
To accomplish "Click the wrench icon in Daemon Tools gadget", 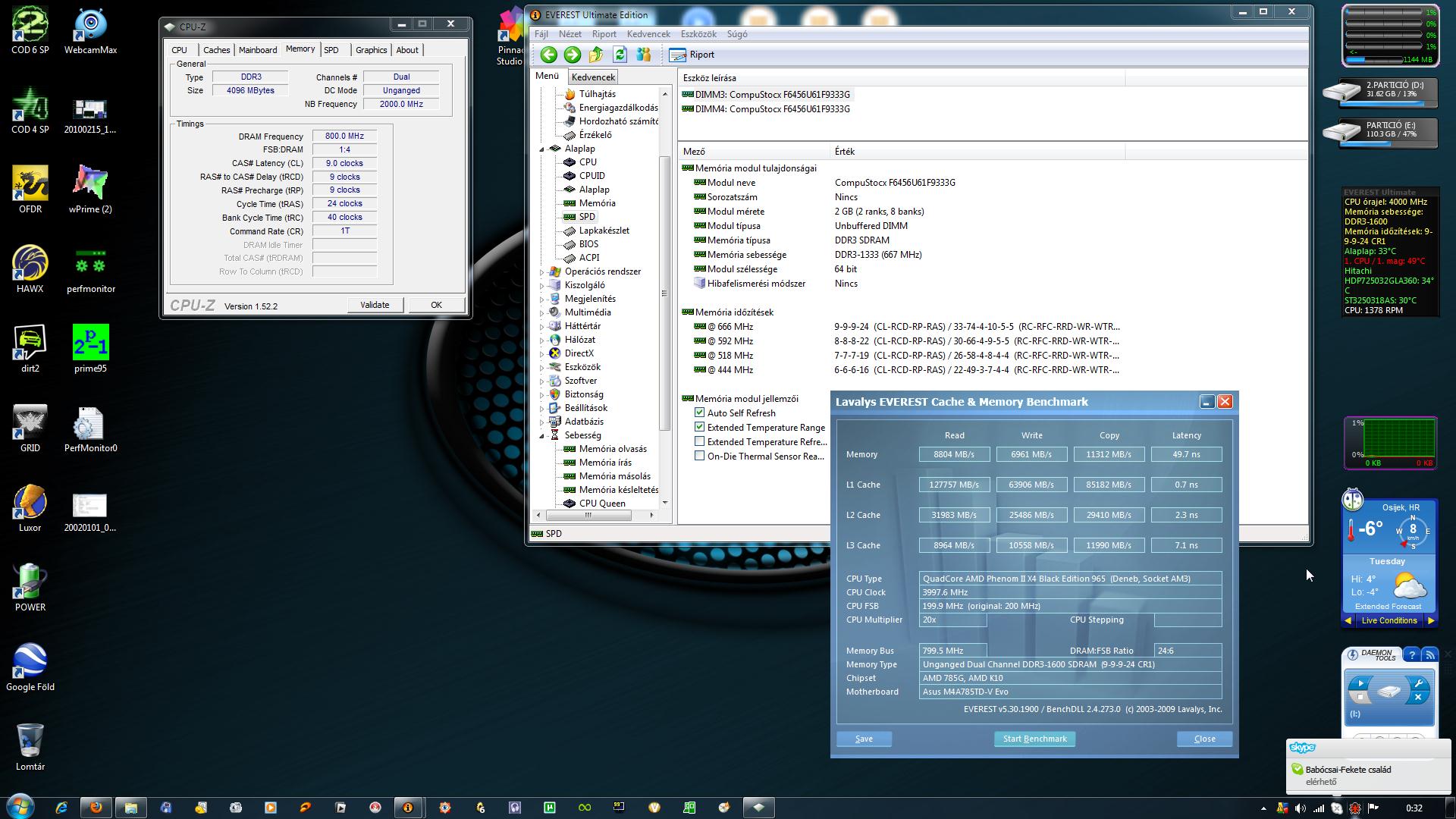I will coord(1419,682).
